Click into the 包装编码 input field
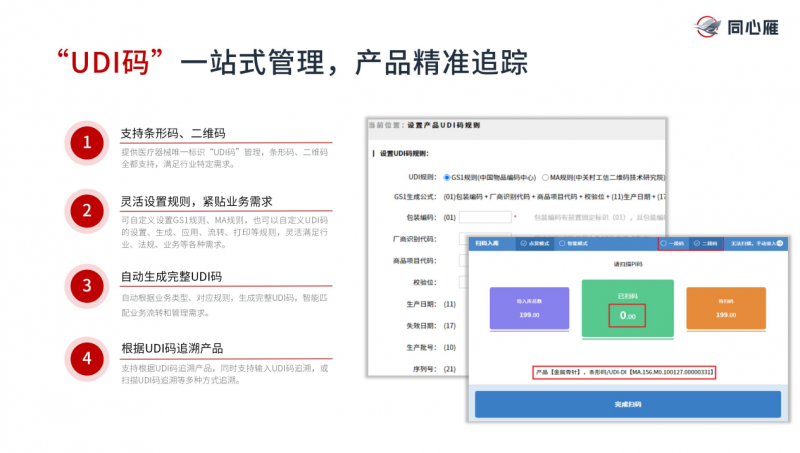Image resolution: width=800 pixels, height=453 pixels. tap(485, 217)
